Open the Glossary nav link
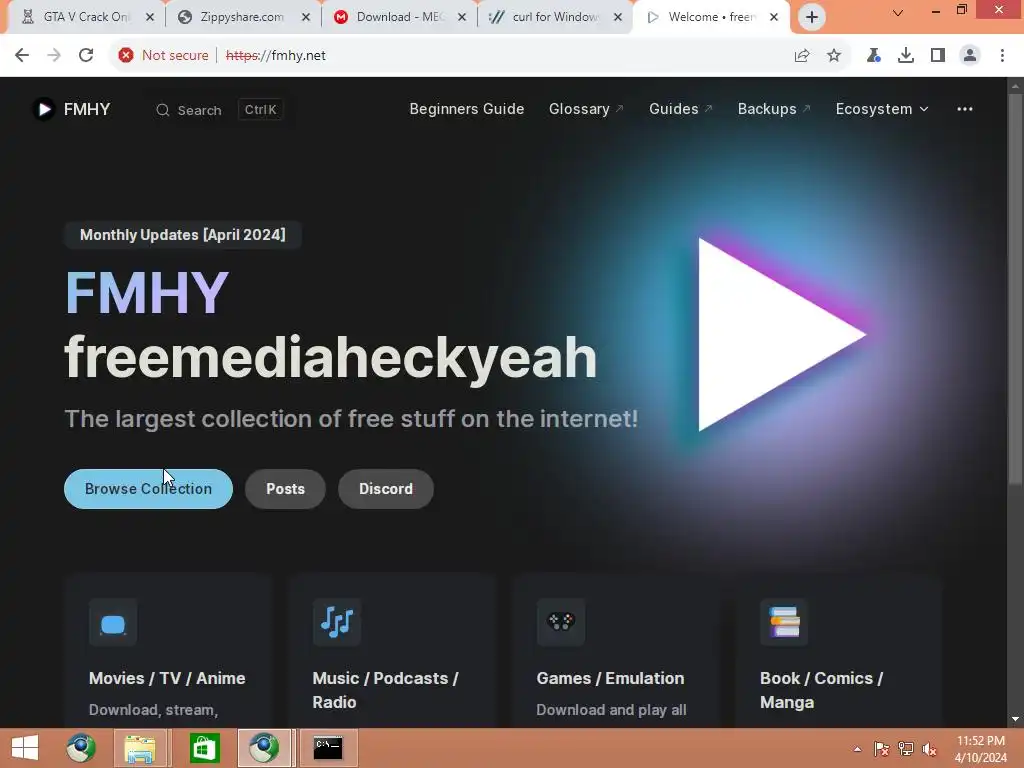Image resolution: width=1024 pixels, height=768 pixels. click(586, 109)
